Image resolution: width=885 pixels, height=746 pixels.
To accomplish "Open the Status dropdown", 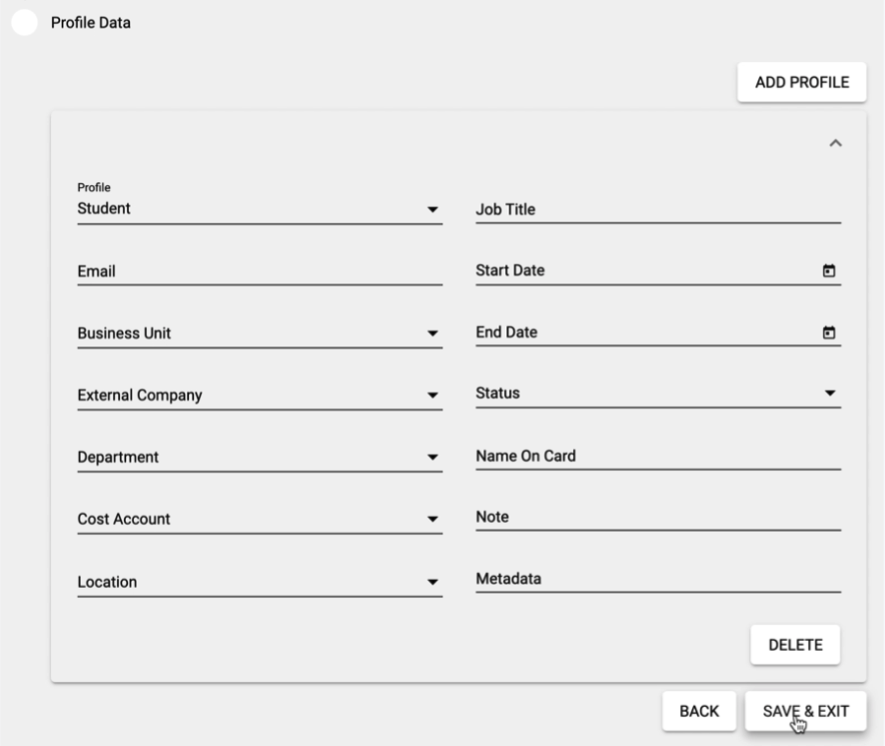I will 831,394.
